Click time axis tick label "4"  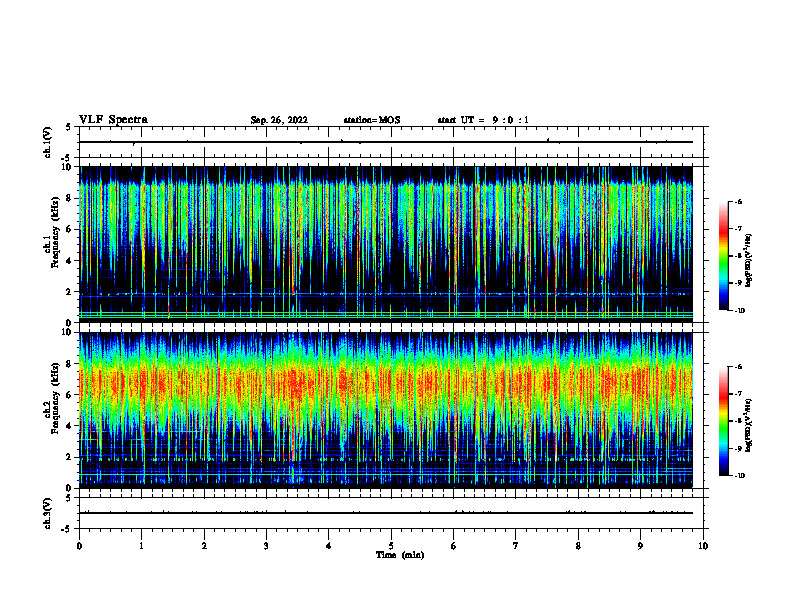click(329, 546)
